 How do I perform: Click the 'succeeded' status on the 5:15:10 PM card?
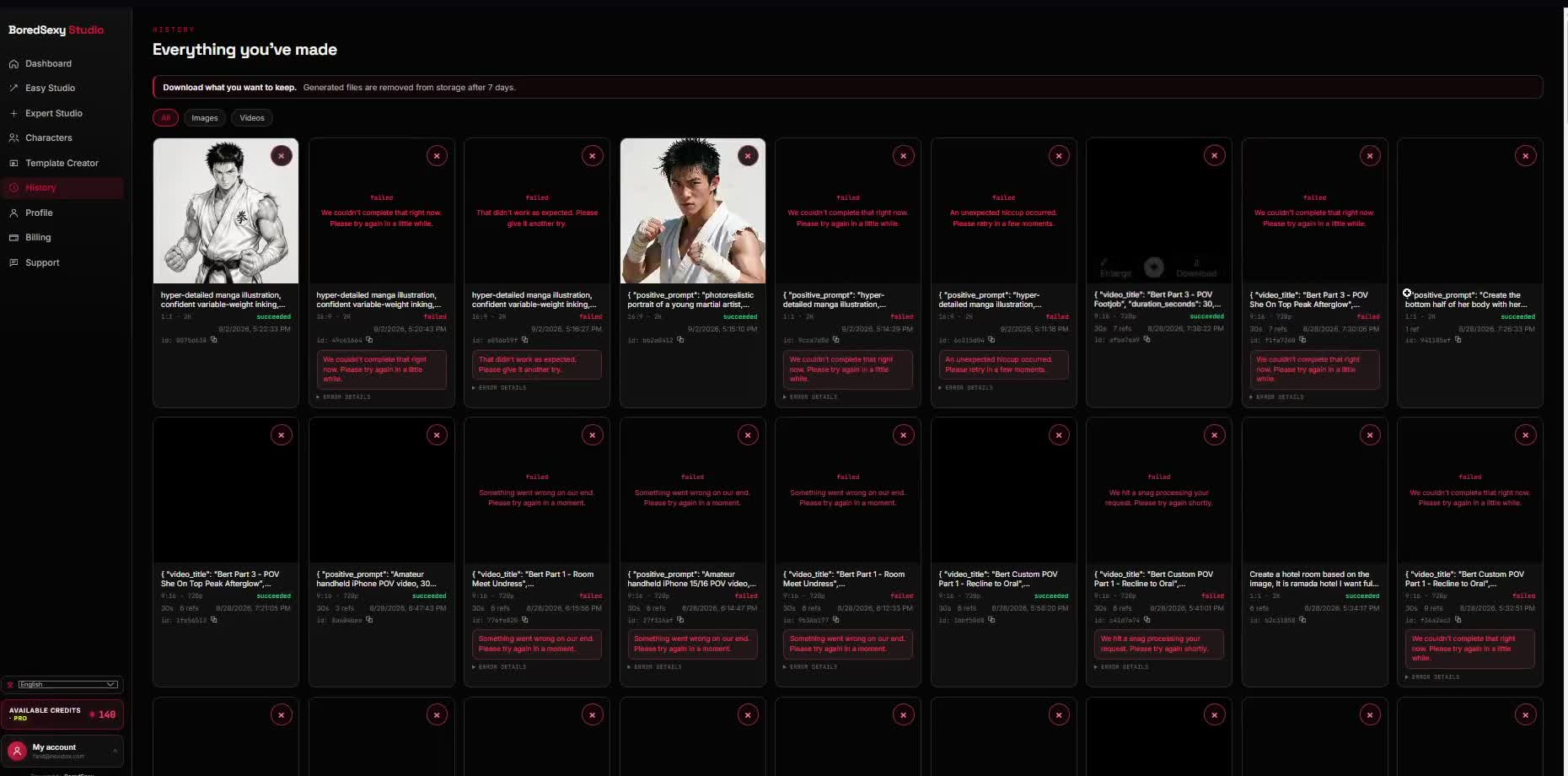pos(740,317)
